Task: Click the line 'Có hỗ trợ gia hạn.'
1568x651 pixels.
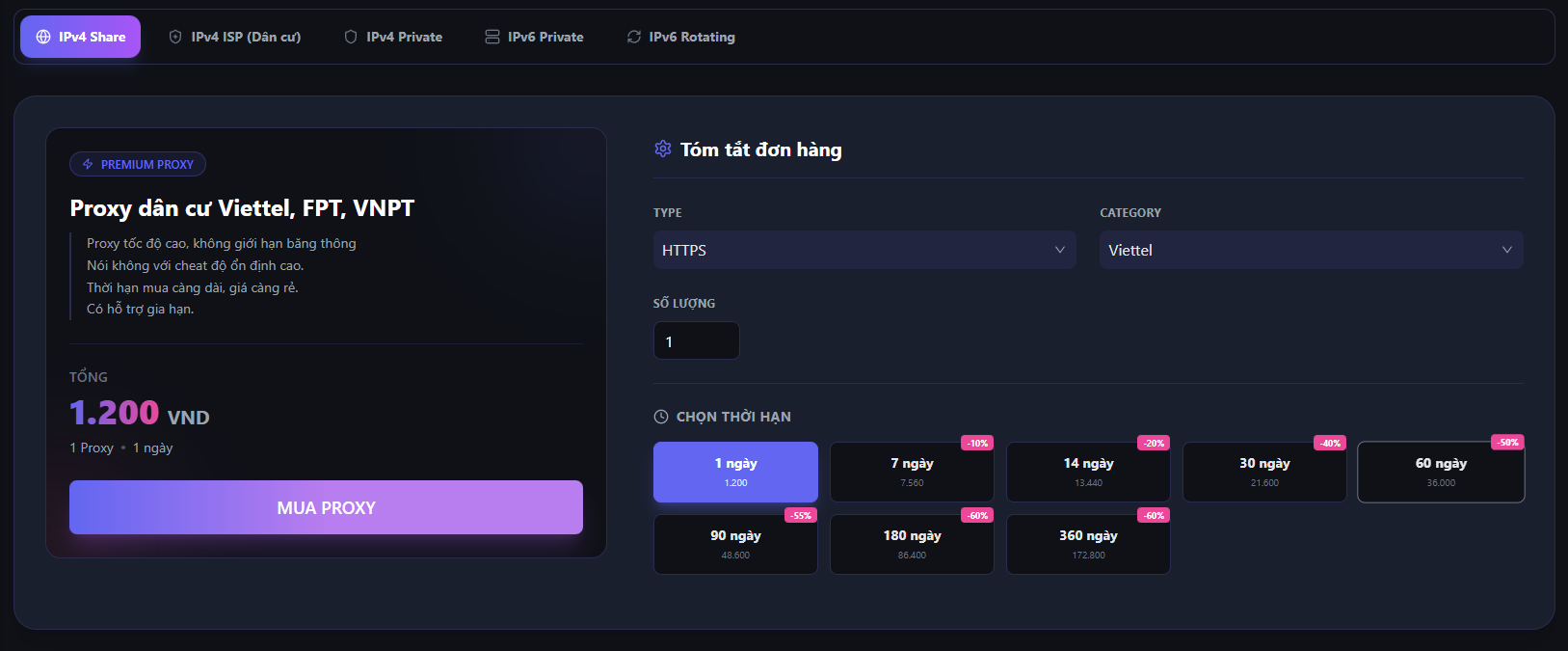Action: click(x=141, y=309)
